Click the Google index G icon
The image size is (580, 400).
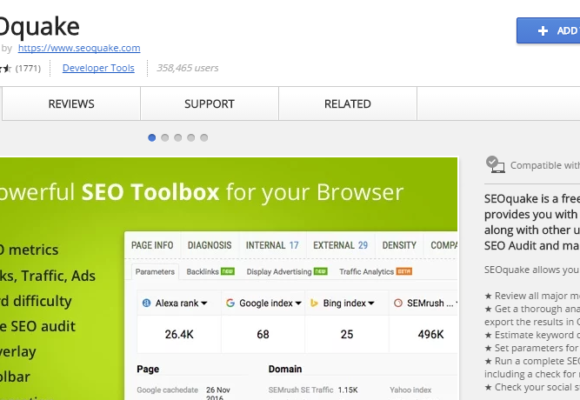(x=230, y=303)
